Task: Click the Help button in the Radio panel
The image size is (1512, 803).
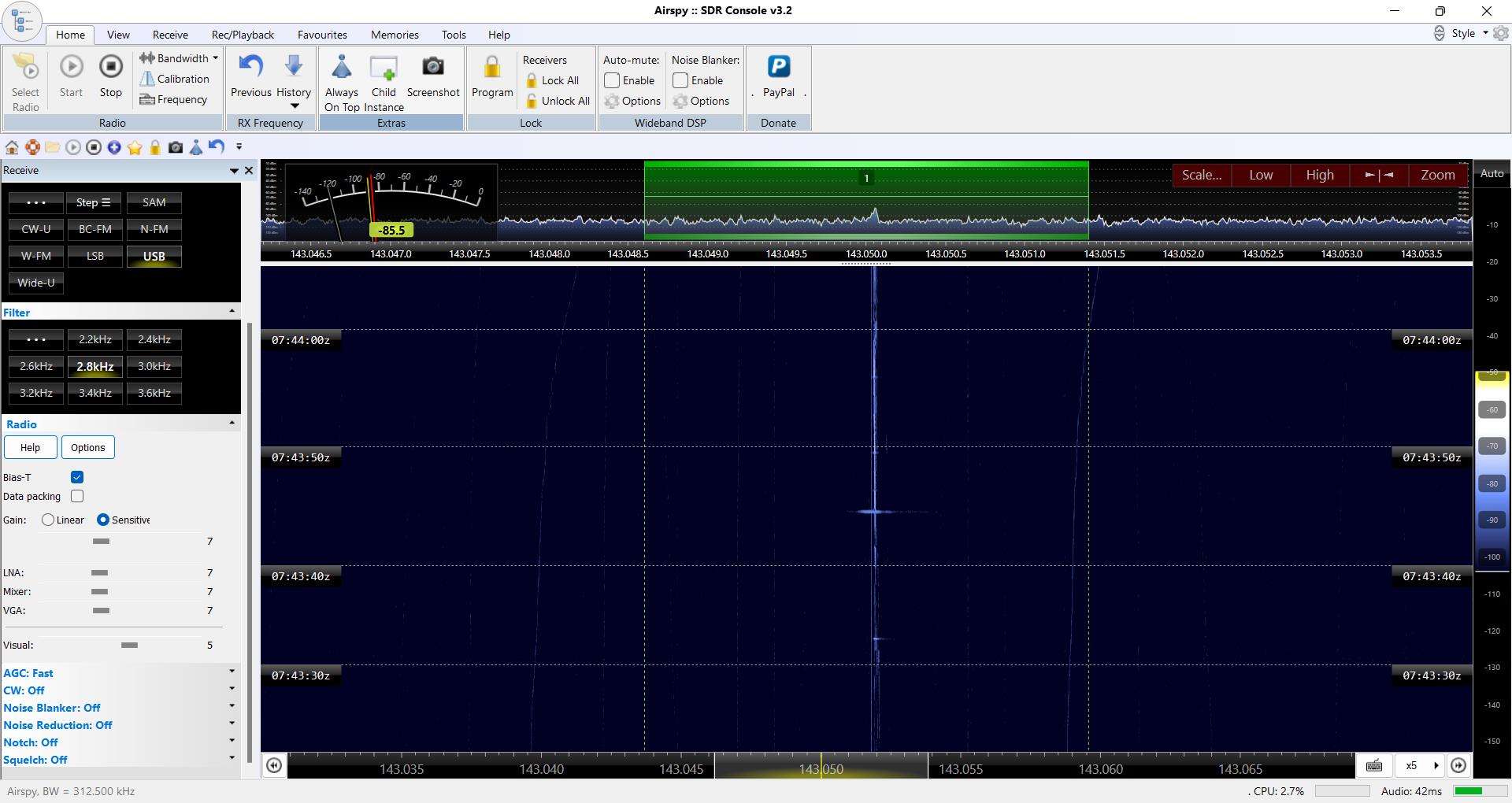Action: pos(30,447)
